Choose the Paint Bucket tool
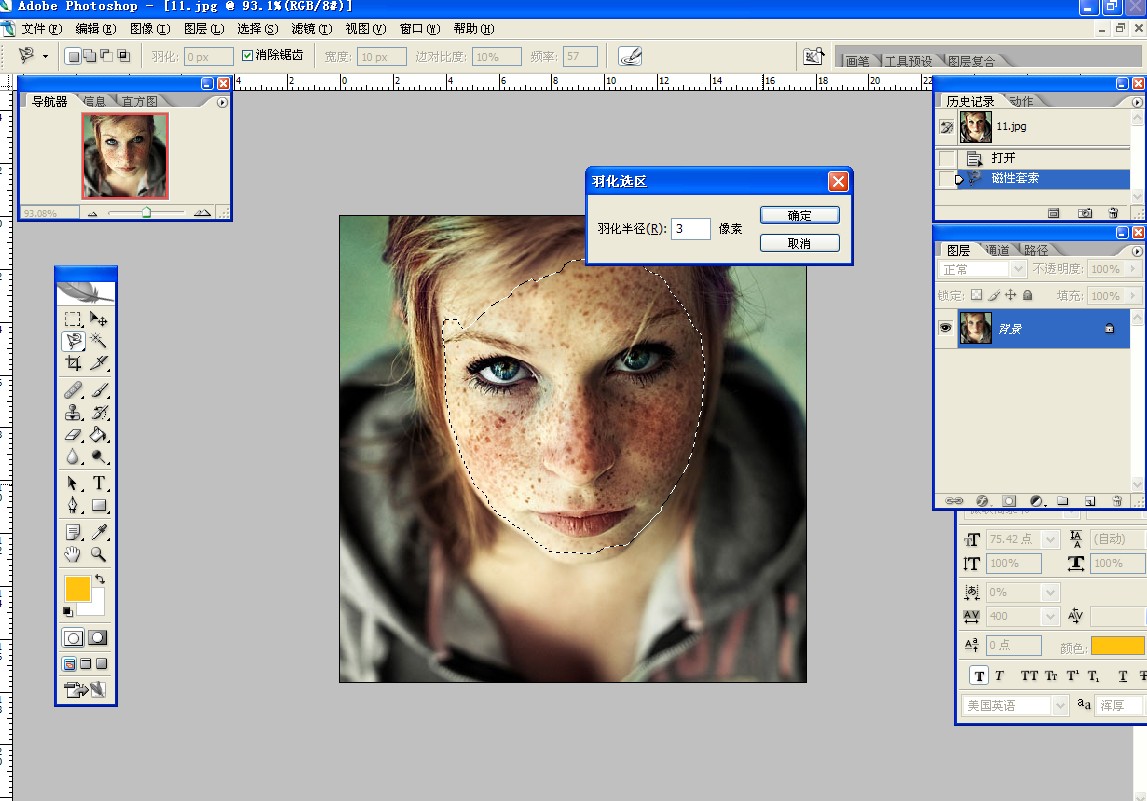 click(x=99, y=435)
